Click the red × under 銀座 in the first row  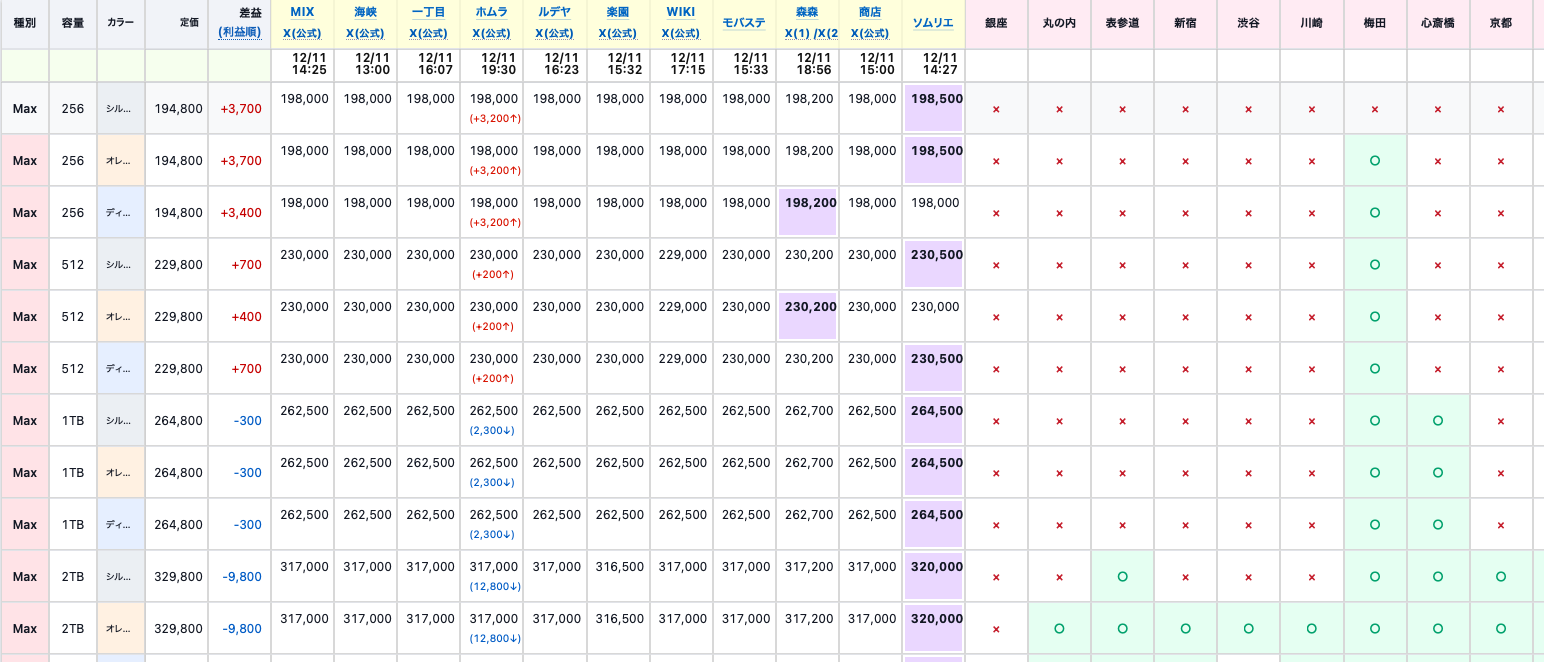[996, 109]
